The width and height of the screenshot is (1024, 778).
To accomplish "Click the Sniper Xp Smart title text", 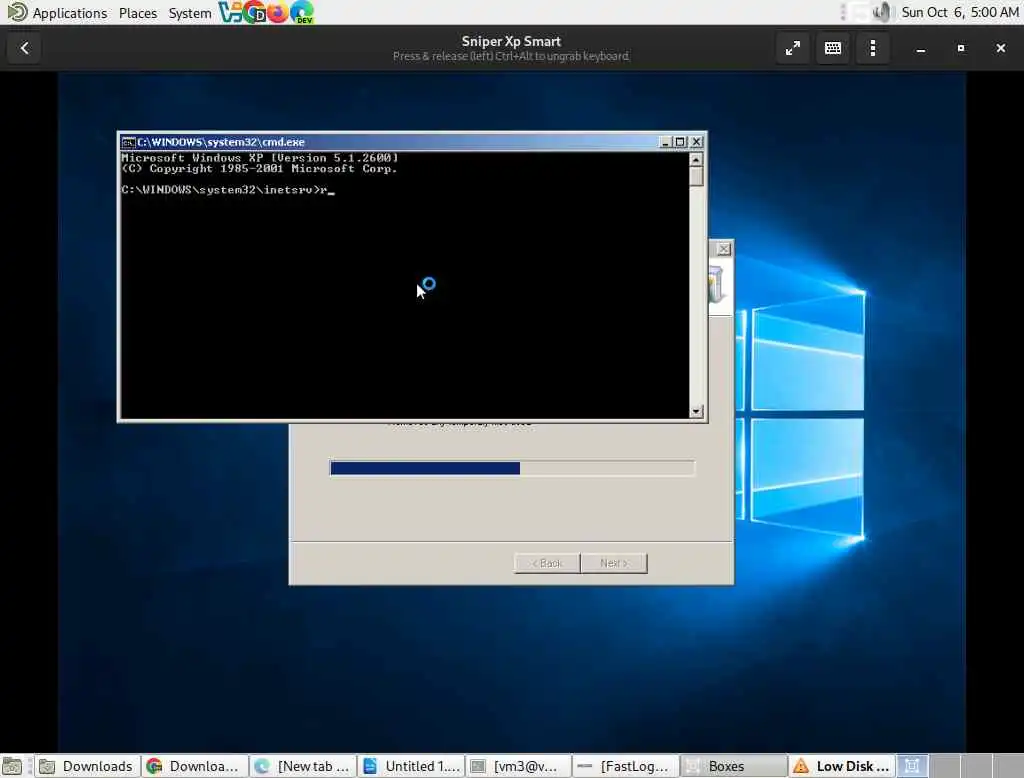I will pos(511,41).
